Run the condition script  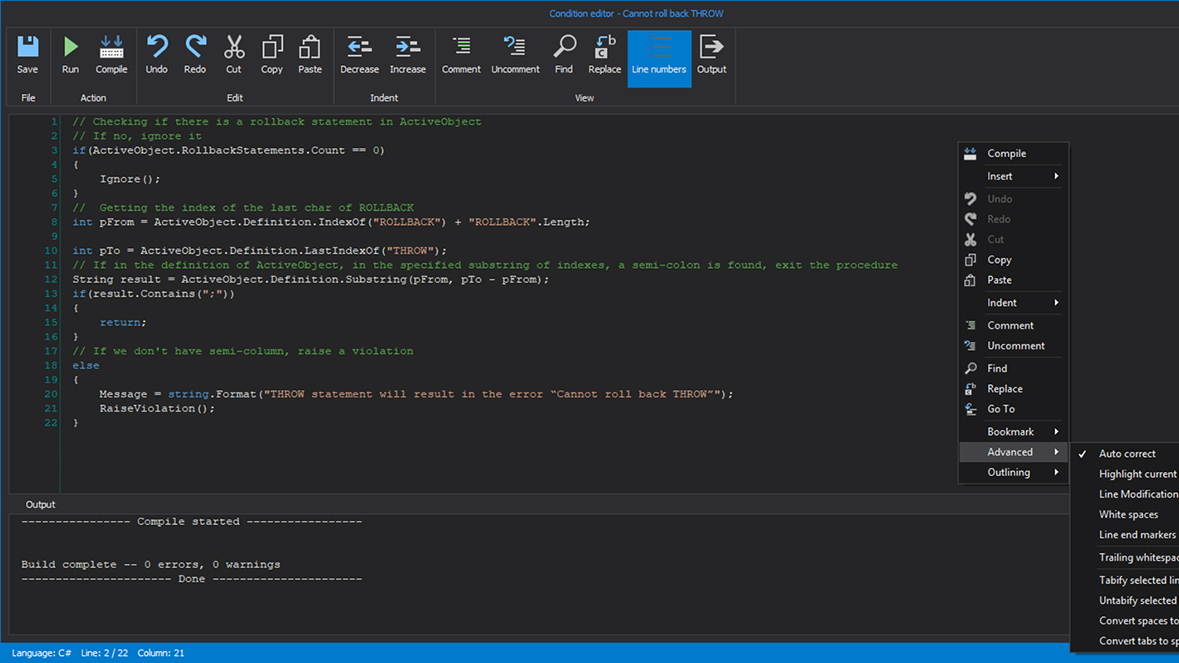70,54
